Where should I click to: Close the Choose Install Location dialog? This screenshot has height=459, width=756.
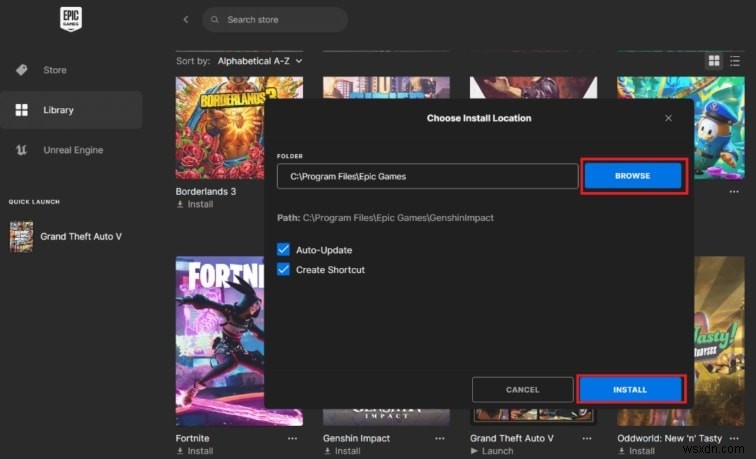(x=668, y=118)
